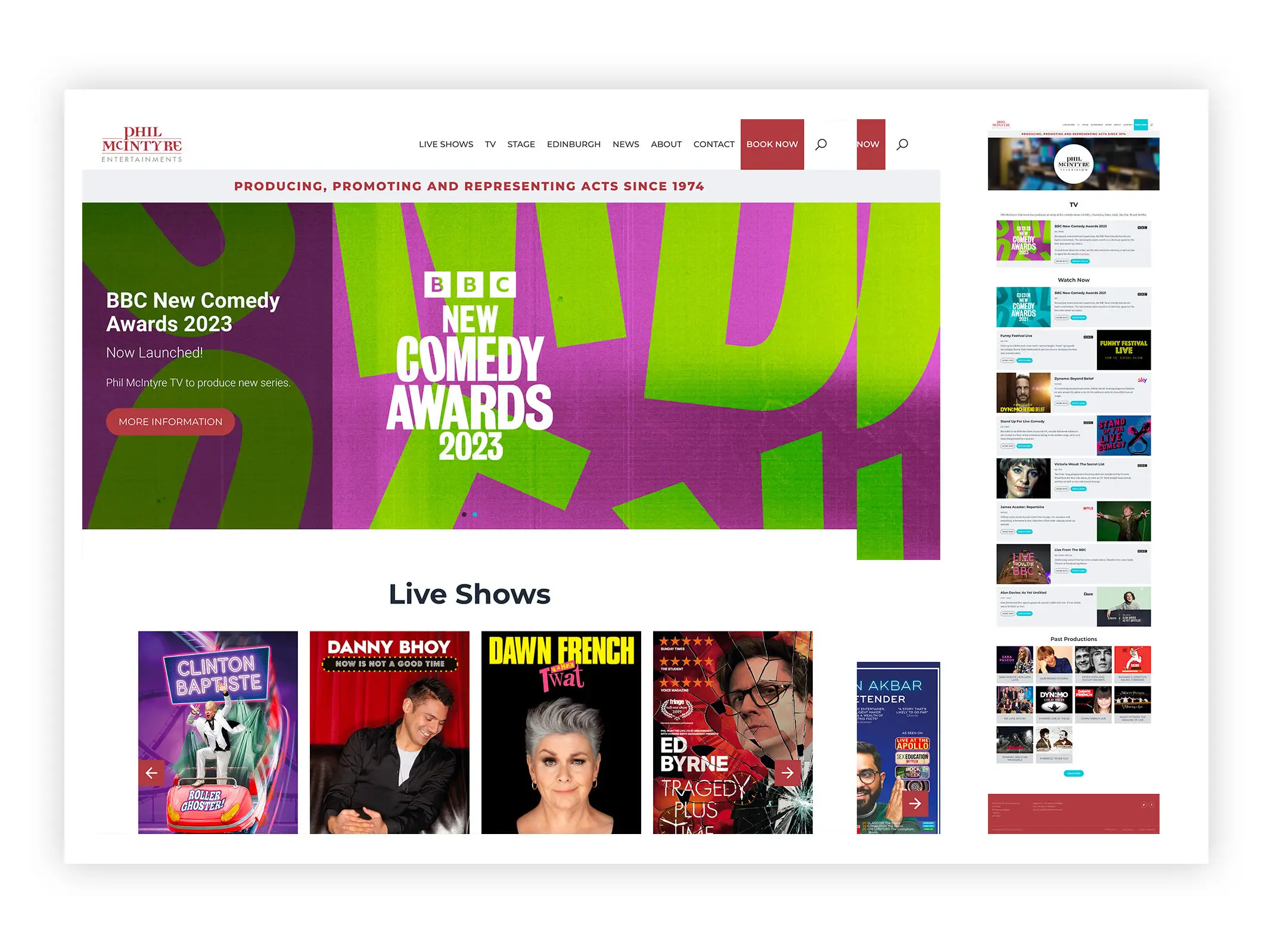Open the Our Friend Victoria tile

[1054, 664]
